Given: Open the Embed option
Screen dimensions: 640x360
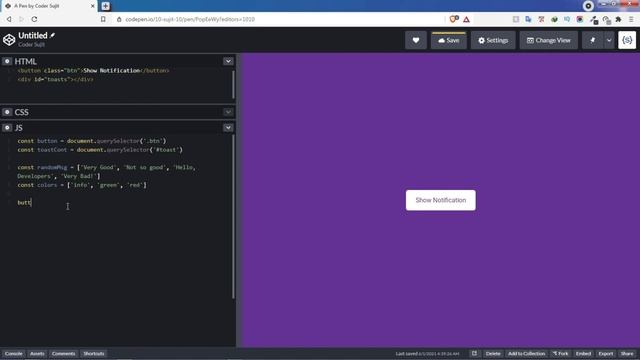Looking at the screenshot, I should [x=583, y=353].
